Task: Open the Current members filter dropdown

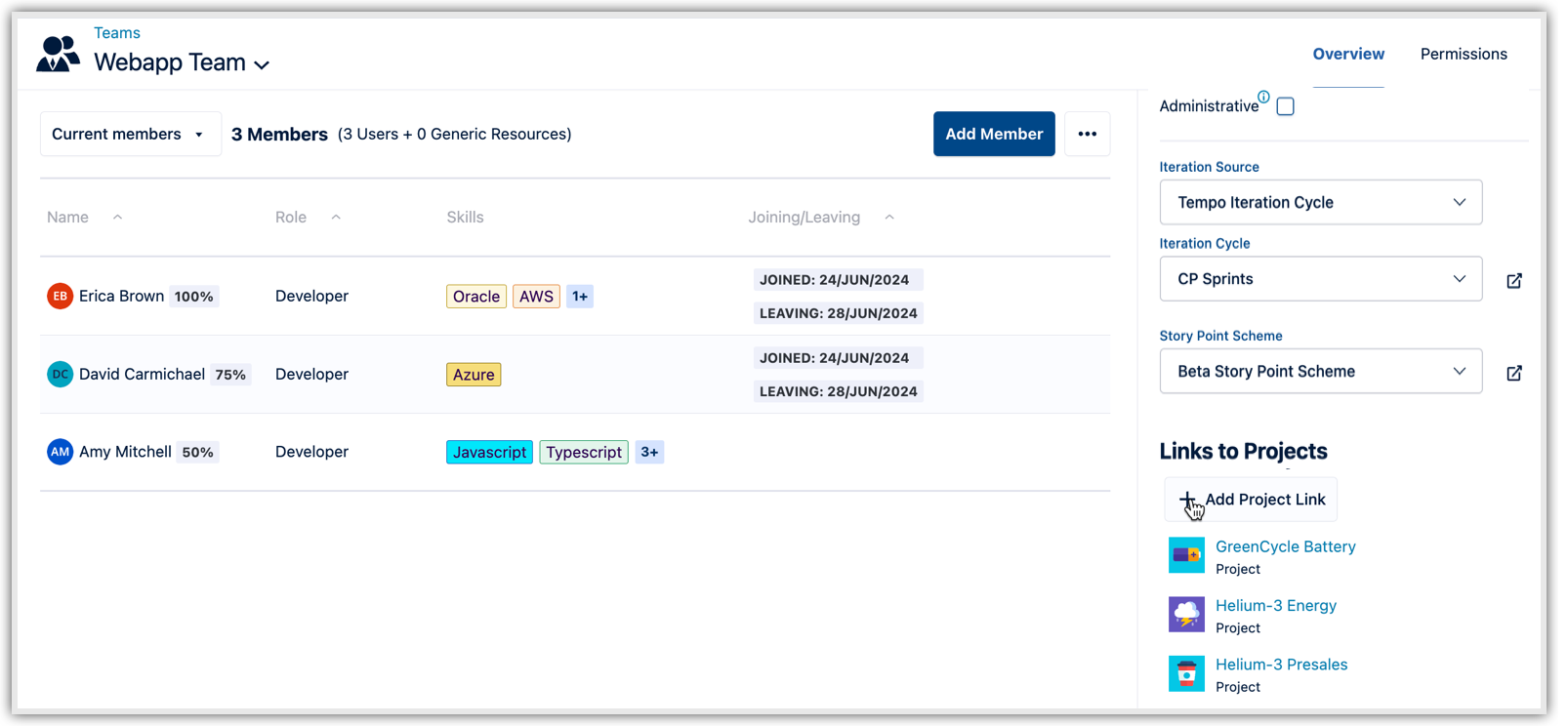Action: pyautogui.click(x=130, y=134)
